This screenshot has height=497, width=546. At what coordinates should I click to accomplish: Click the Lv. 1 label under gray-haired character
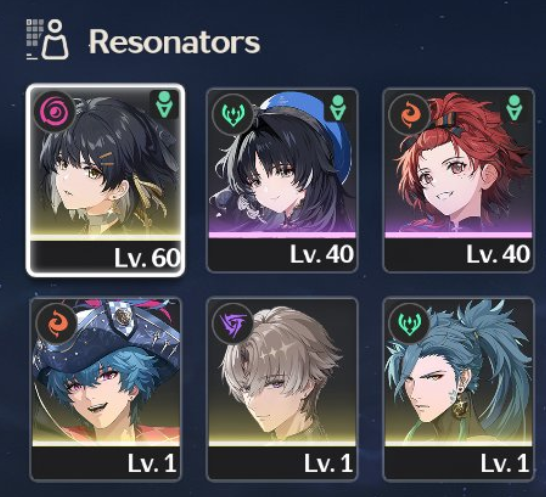coord(328,464)
